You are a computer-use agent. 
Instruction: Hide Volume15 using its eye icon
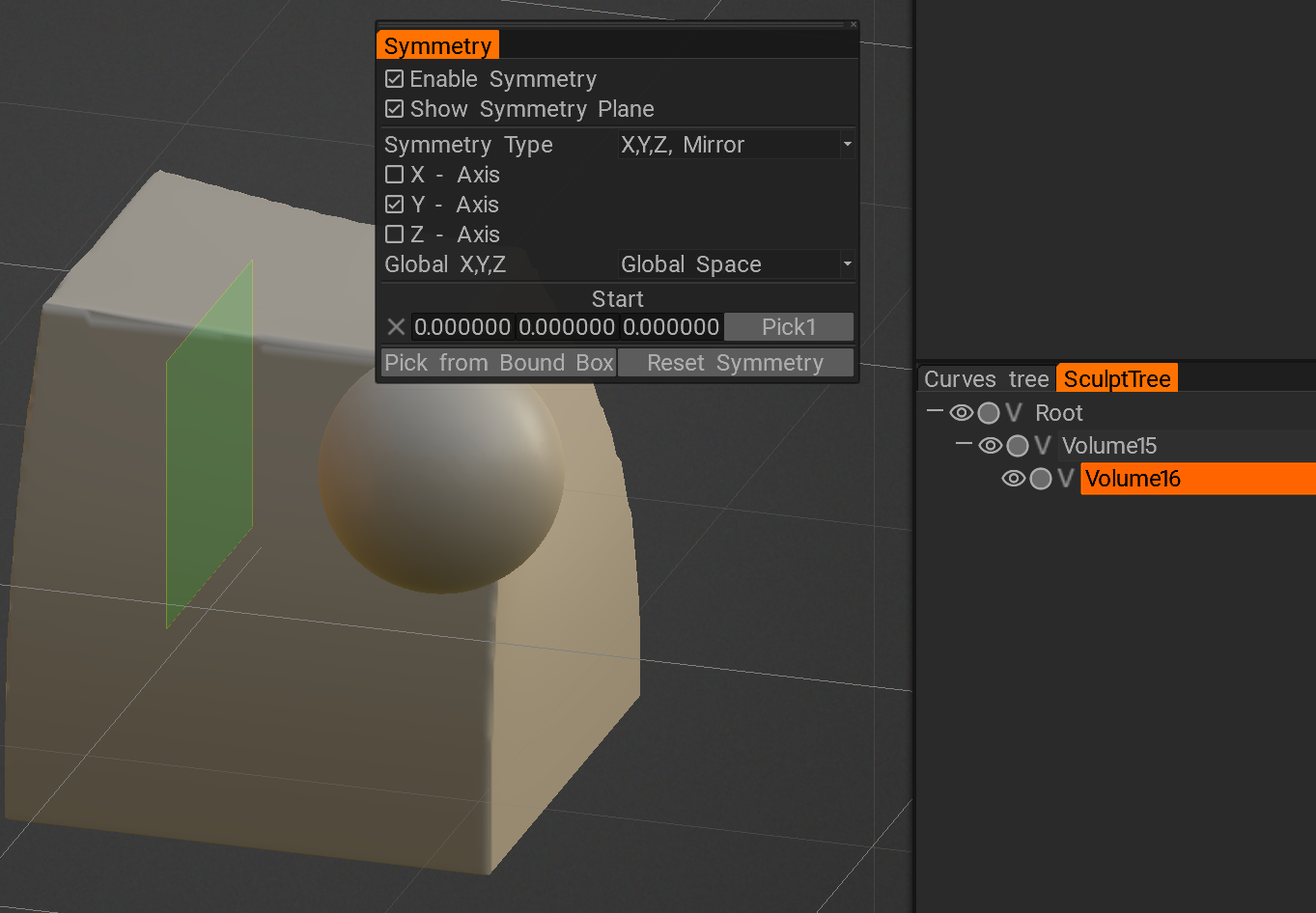tap(990, 446)
